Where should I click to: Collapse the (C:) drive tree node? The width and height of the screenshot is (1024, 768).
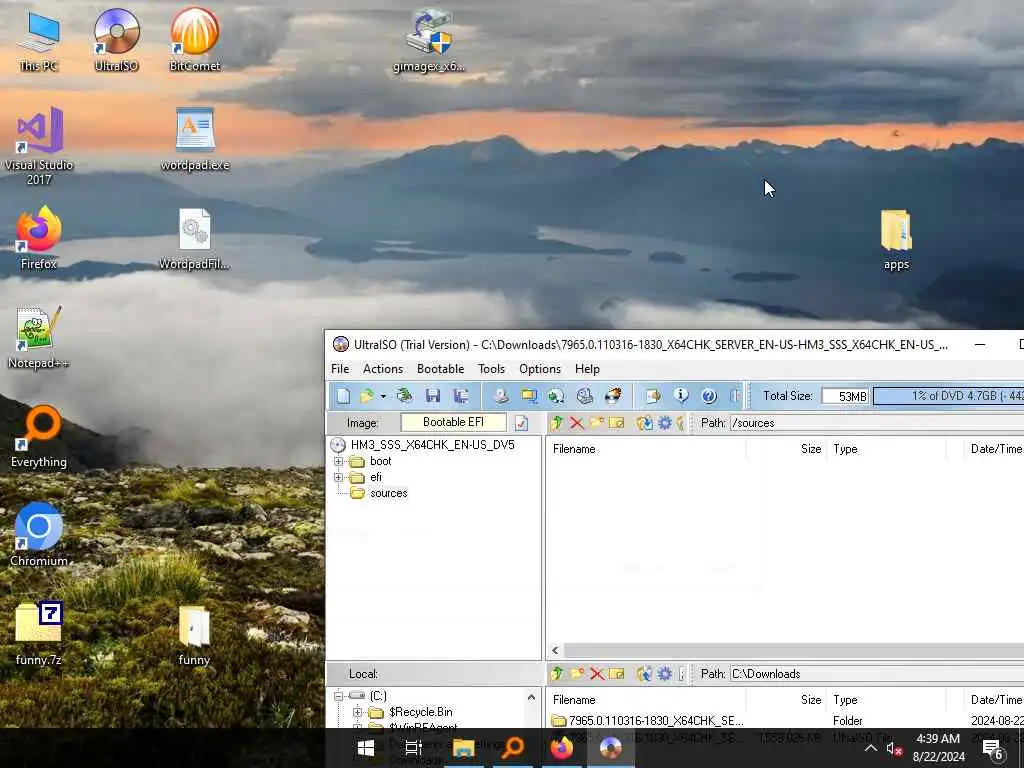tap(338, 696)
